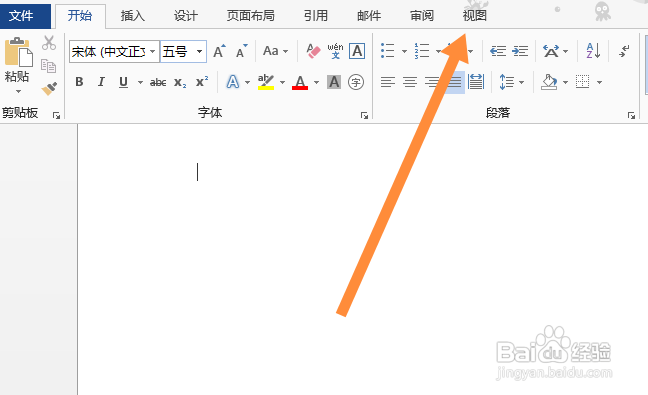Expand the font size dropdown arrow
The width and height of the screenshot is (648, 395).
(x=200, y=52)
